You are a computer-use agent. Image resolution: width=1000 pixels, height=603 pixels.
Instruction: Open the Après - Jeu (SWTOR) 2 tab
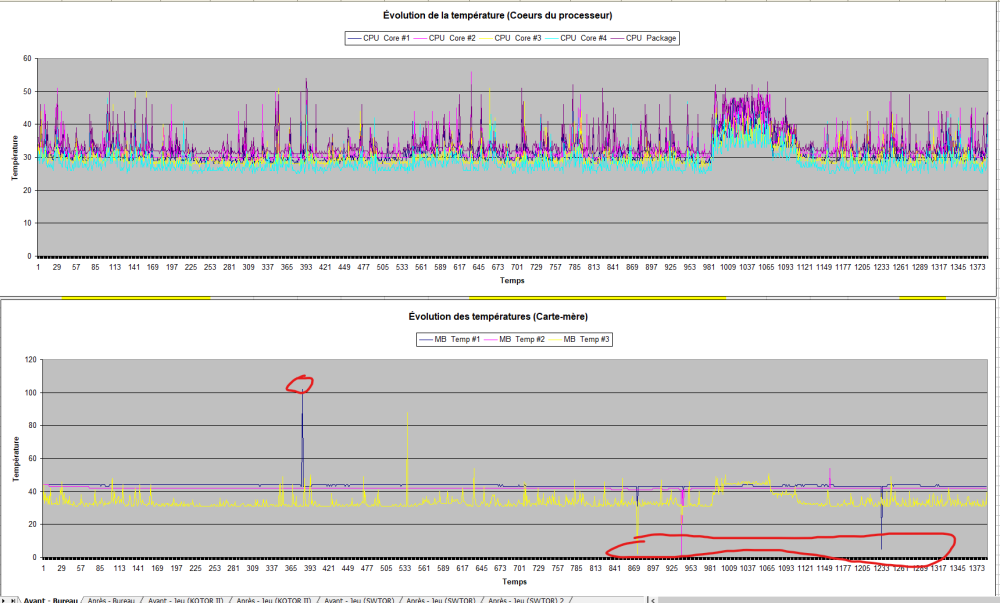526,600
